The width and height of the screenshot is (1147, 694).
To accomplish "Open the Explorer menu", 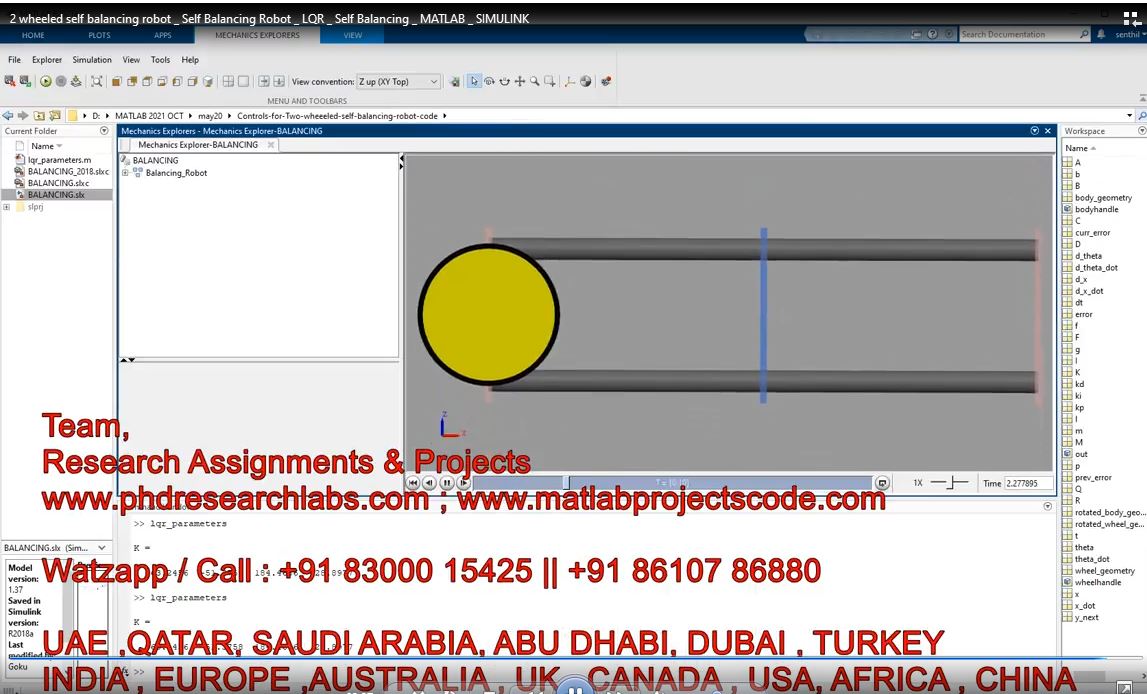I will [47, 60].
